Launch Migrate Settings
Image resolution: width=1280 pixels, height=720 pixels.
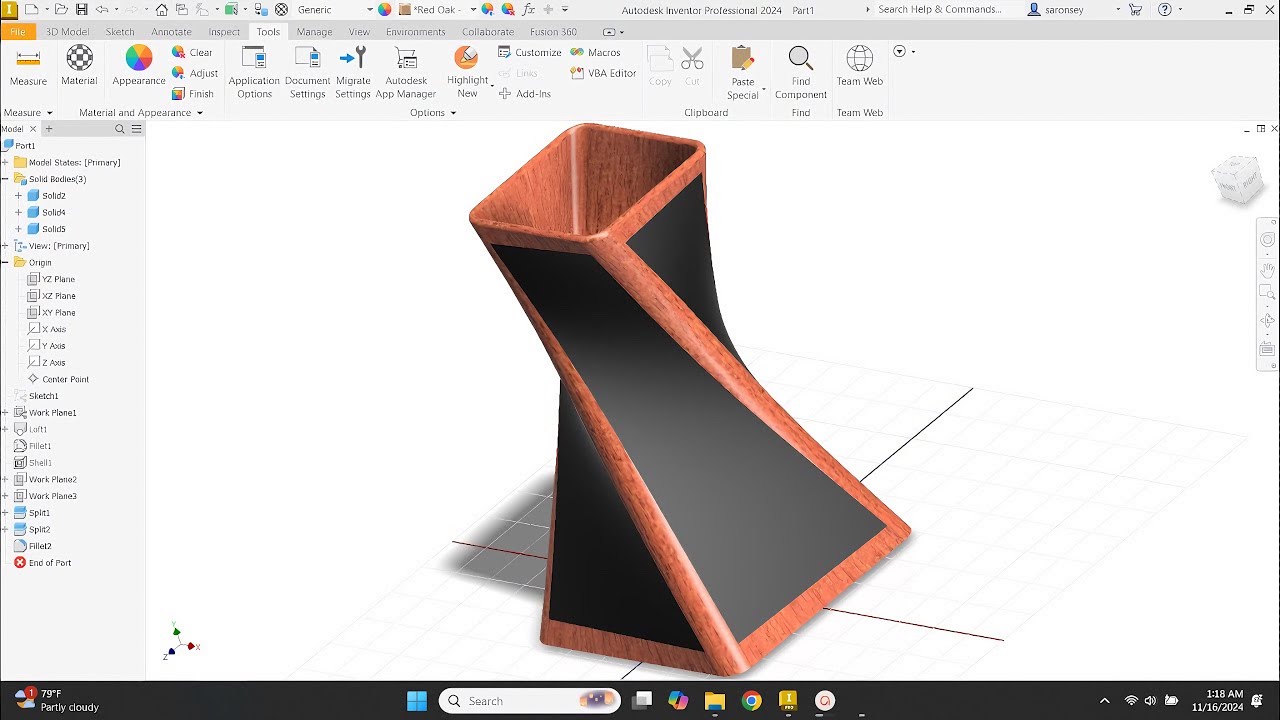coord(353,73)
